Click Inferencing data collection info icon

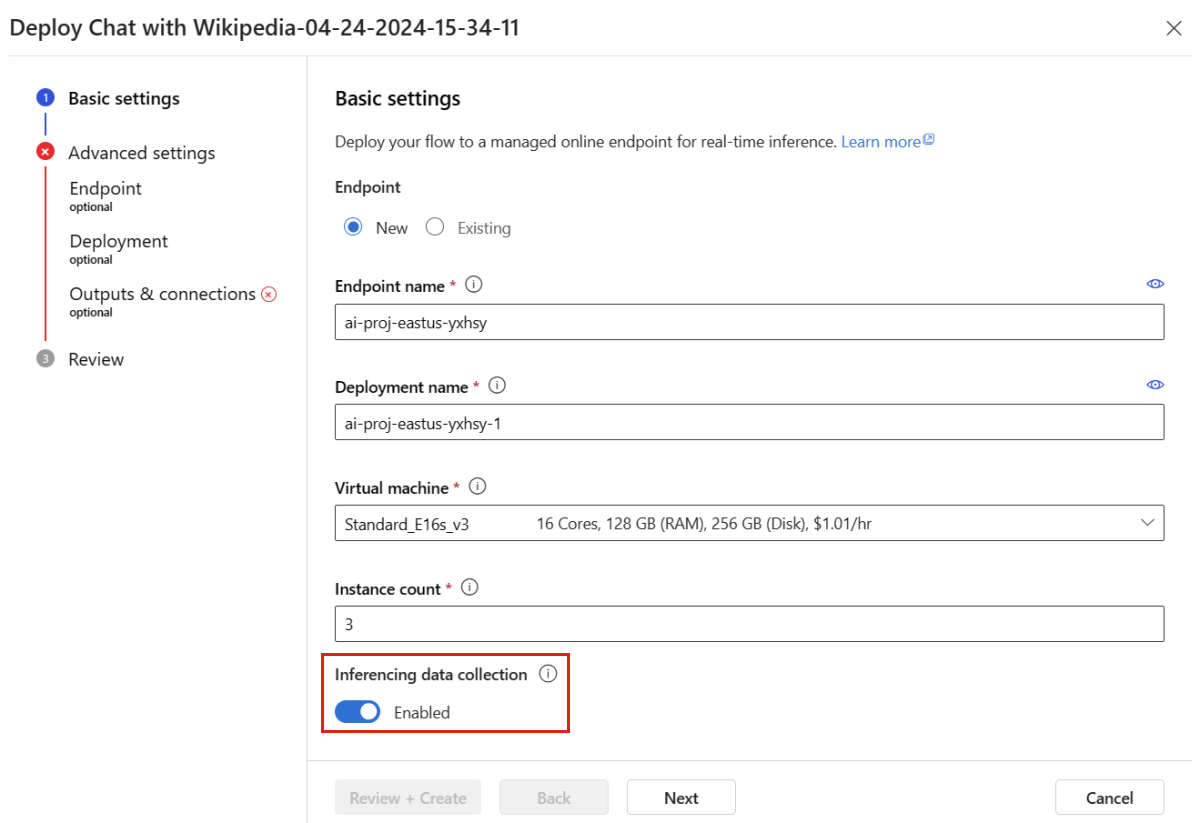tap(547, 674)
